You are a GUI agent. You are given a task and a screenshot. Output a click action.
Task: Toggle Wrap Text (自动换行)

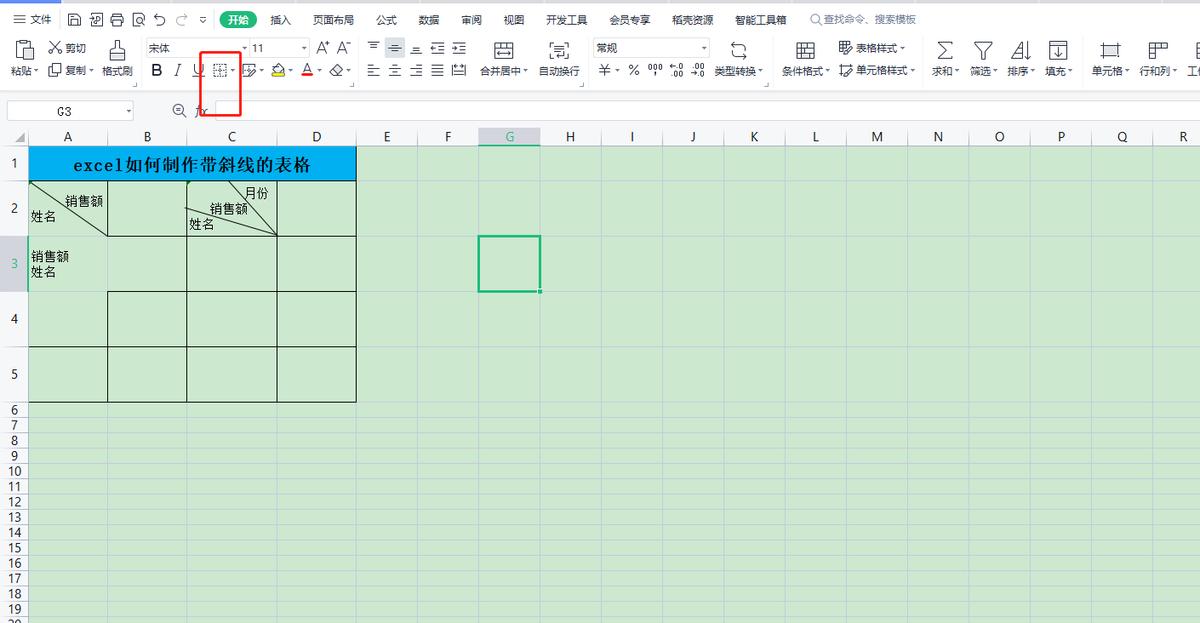tap(559, 50)
